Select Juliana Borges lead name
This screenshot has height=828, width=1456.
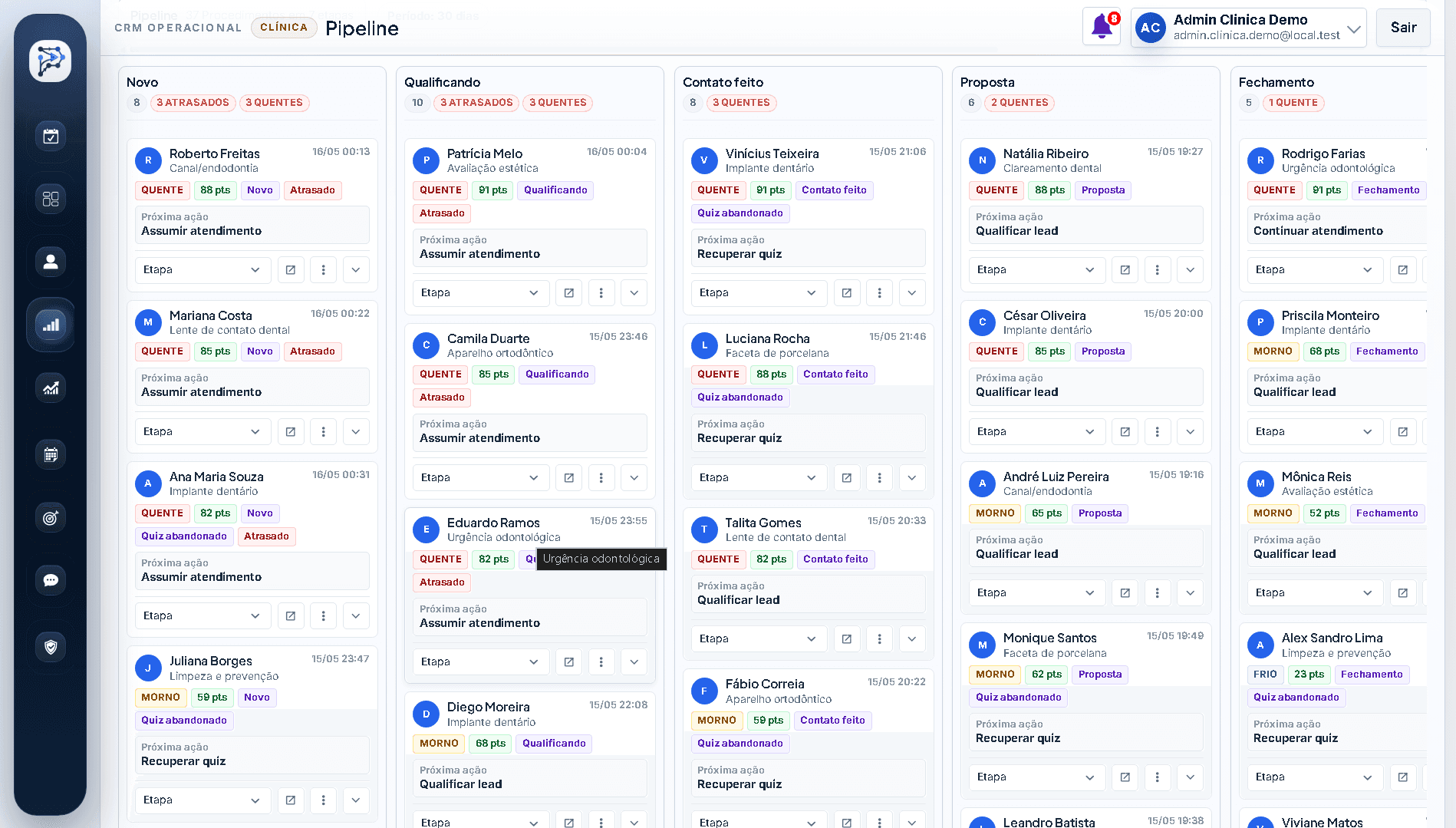211,661
